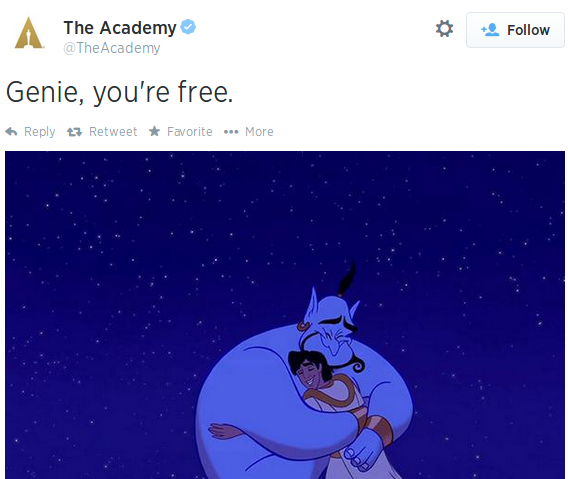Retweet the Genie, you're free post
The width and height of the screenshot is (568, 479).
[102, 132]
